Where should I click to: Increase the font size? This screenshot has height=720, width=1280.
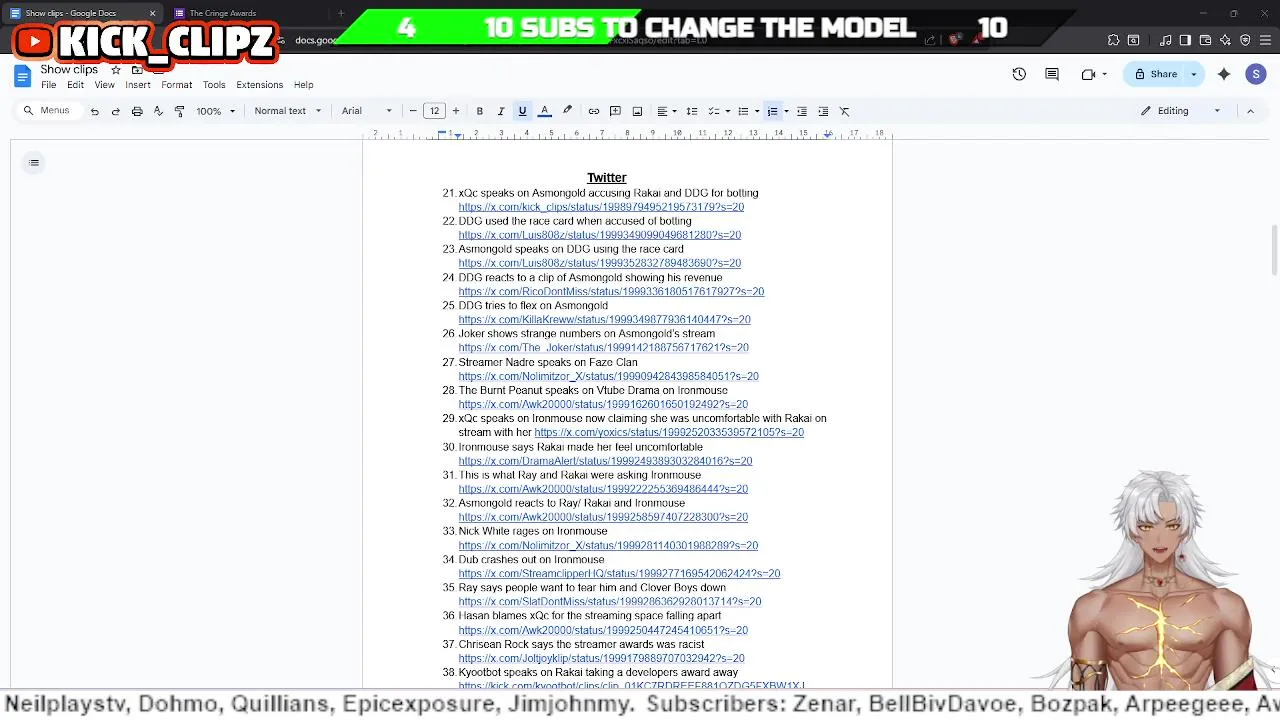pyautogui.click(x=456, y=111)
